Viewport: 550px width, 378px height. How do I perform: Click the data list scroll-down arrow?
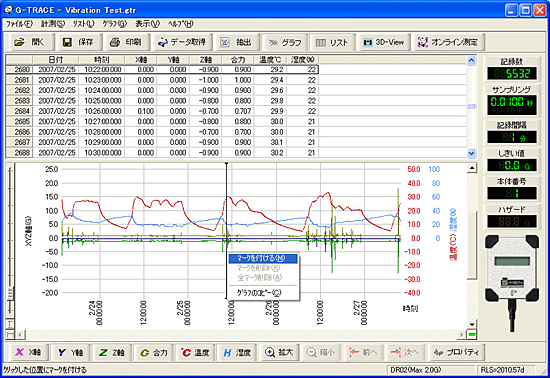[471, 153]
